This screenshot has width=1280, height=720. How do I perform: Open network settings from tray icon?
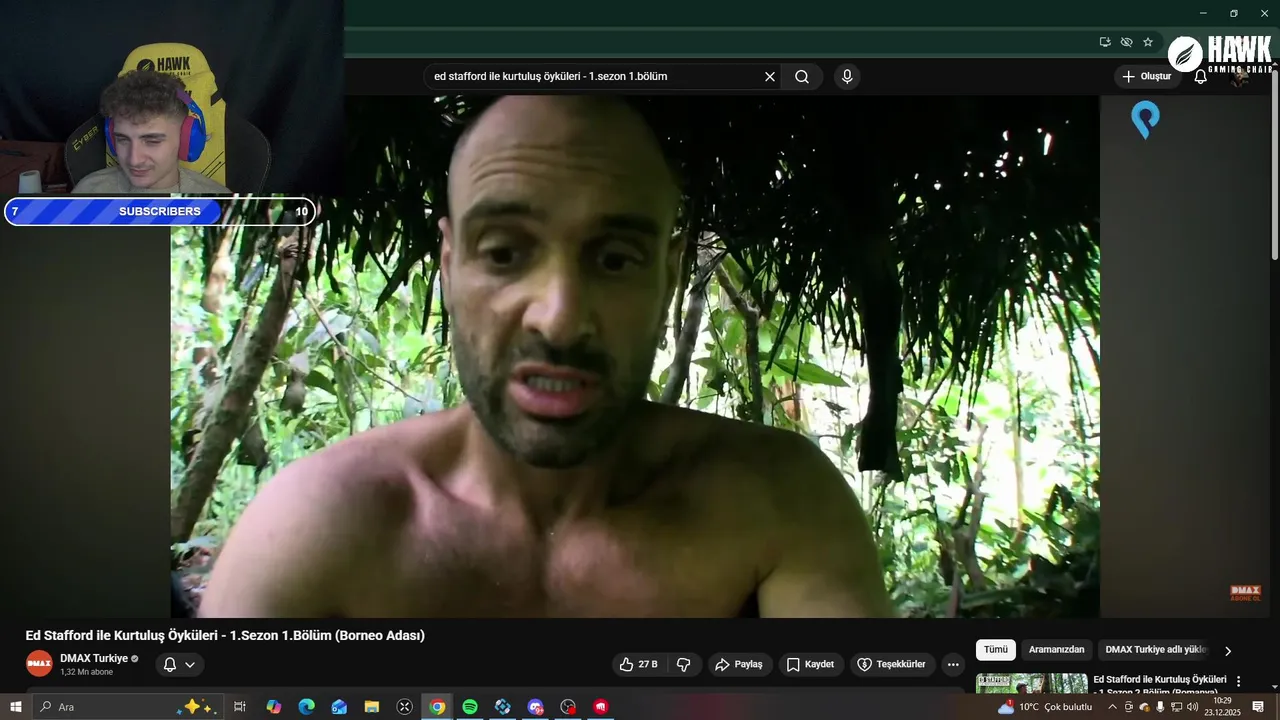tap(1176, 707)
